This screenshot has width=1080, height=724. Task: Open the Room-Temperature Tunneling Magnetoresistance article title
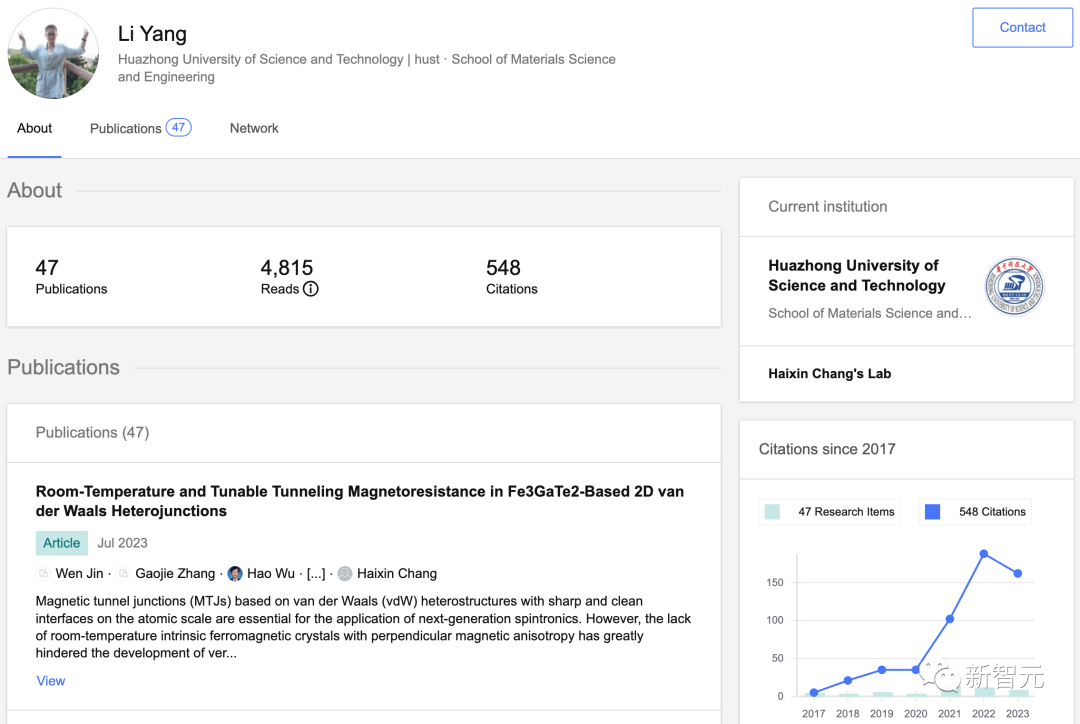point(360,501)
